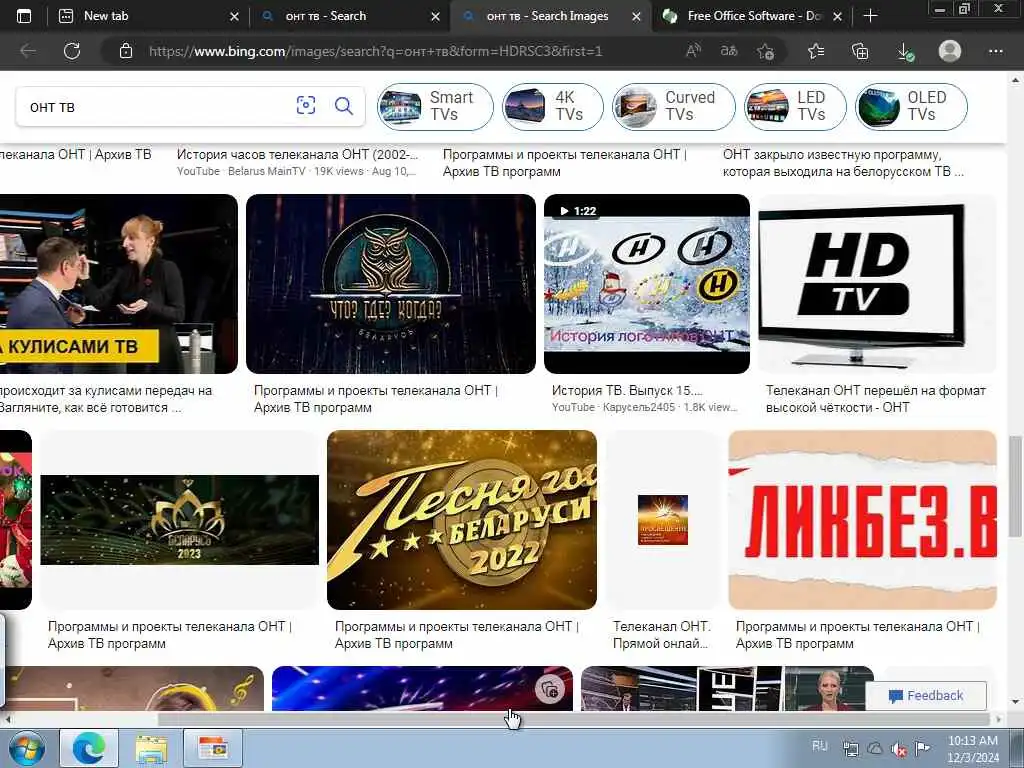Filter results by Curved TVs
Screen dimensions: 1024x768
click(x=673, y=106)
